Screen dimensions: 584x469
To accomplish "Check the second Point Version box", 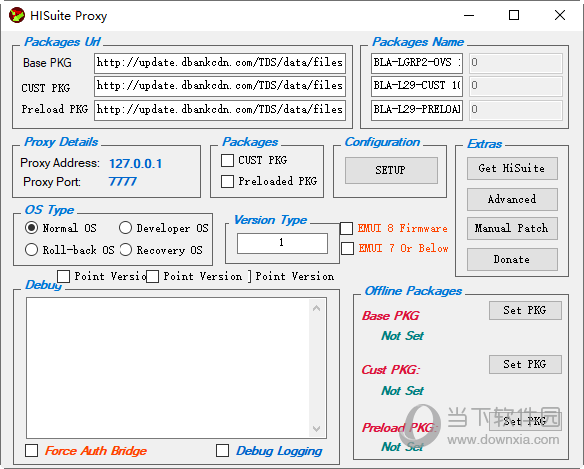I will point(152,276).
